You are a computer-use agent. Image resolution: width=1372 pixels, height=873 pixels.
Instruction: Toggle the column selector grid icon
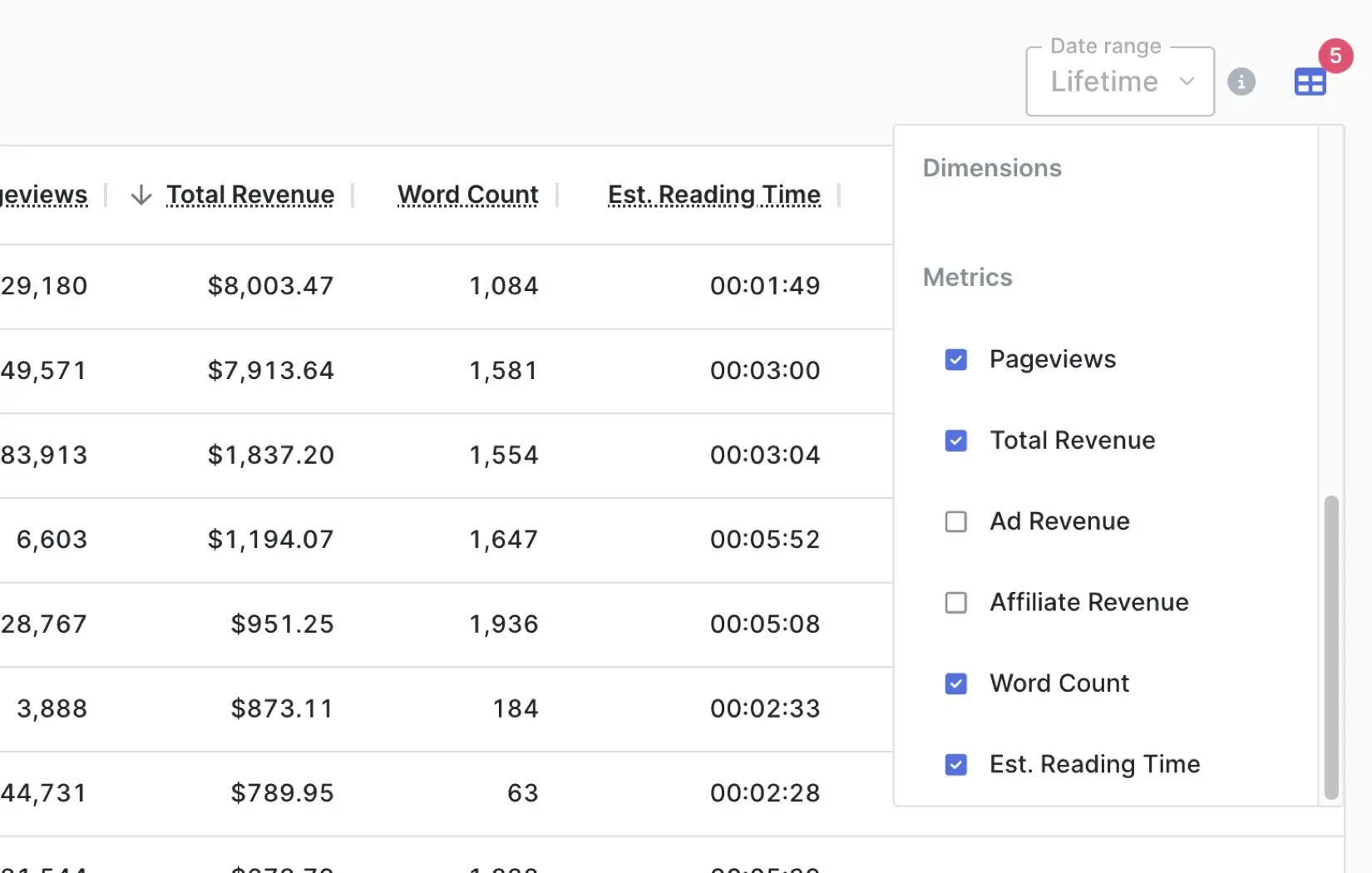click(x=1310, y=82)
